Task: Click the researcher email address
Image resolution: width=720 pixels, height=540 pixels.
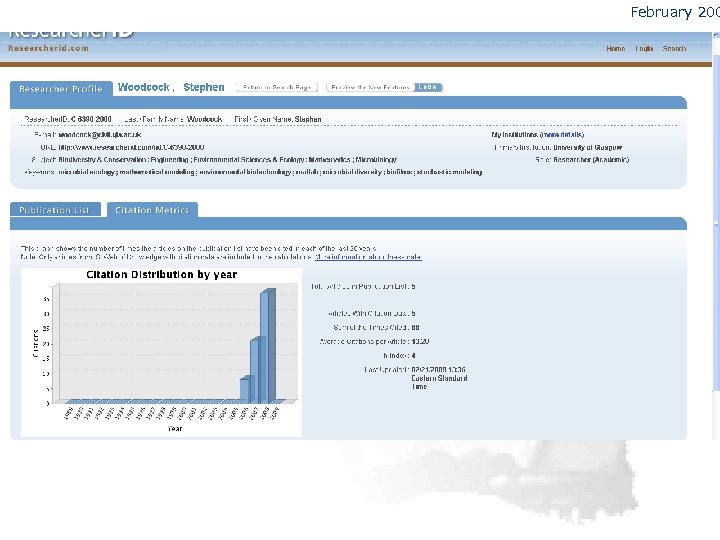Action: click(x=100, y=135)
